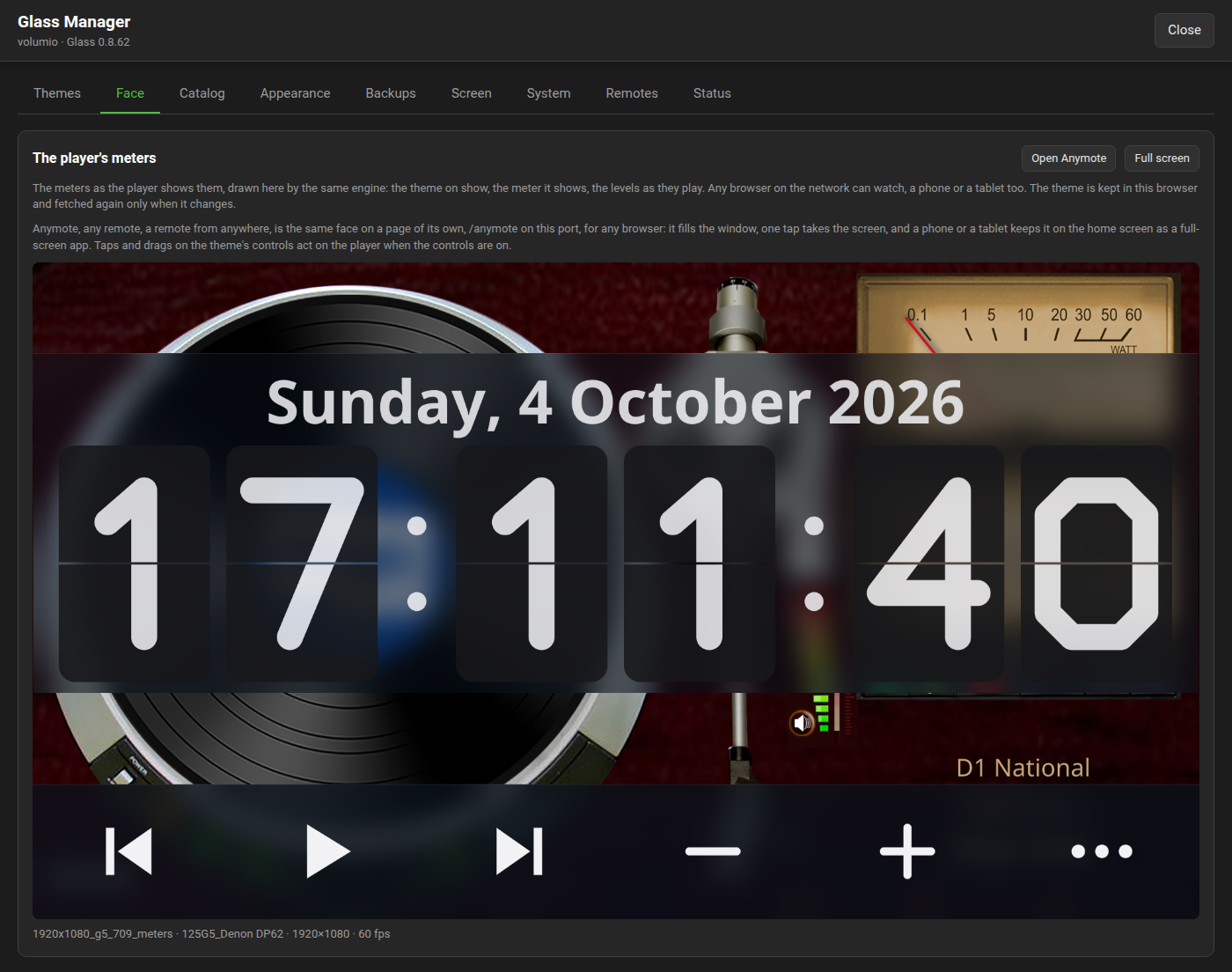Screen dimensions: 1232x972
Task: Select the Face tab
Action: coord(130,93)
